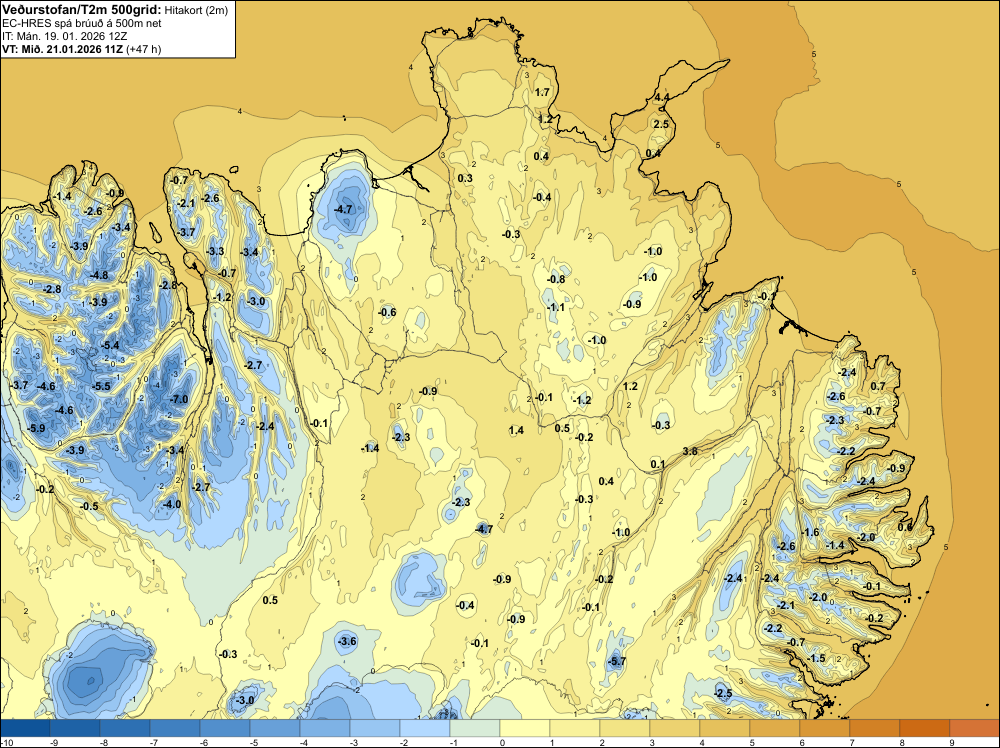Click the '1.7' temperature value
1000x748 pixels.
pos(542,92)
